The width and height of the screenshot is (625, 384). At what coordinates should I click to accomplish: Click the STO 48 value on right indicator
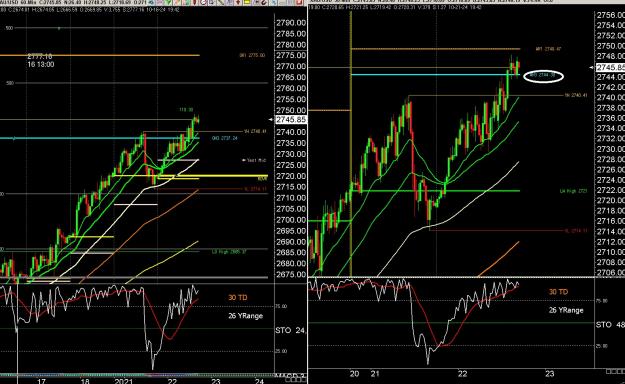pos(610,325)
